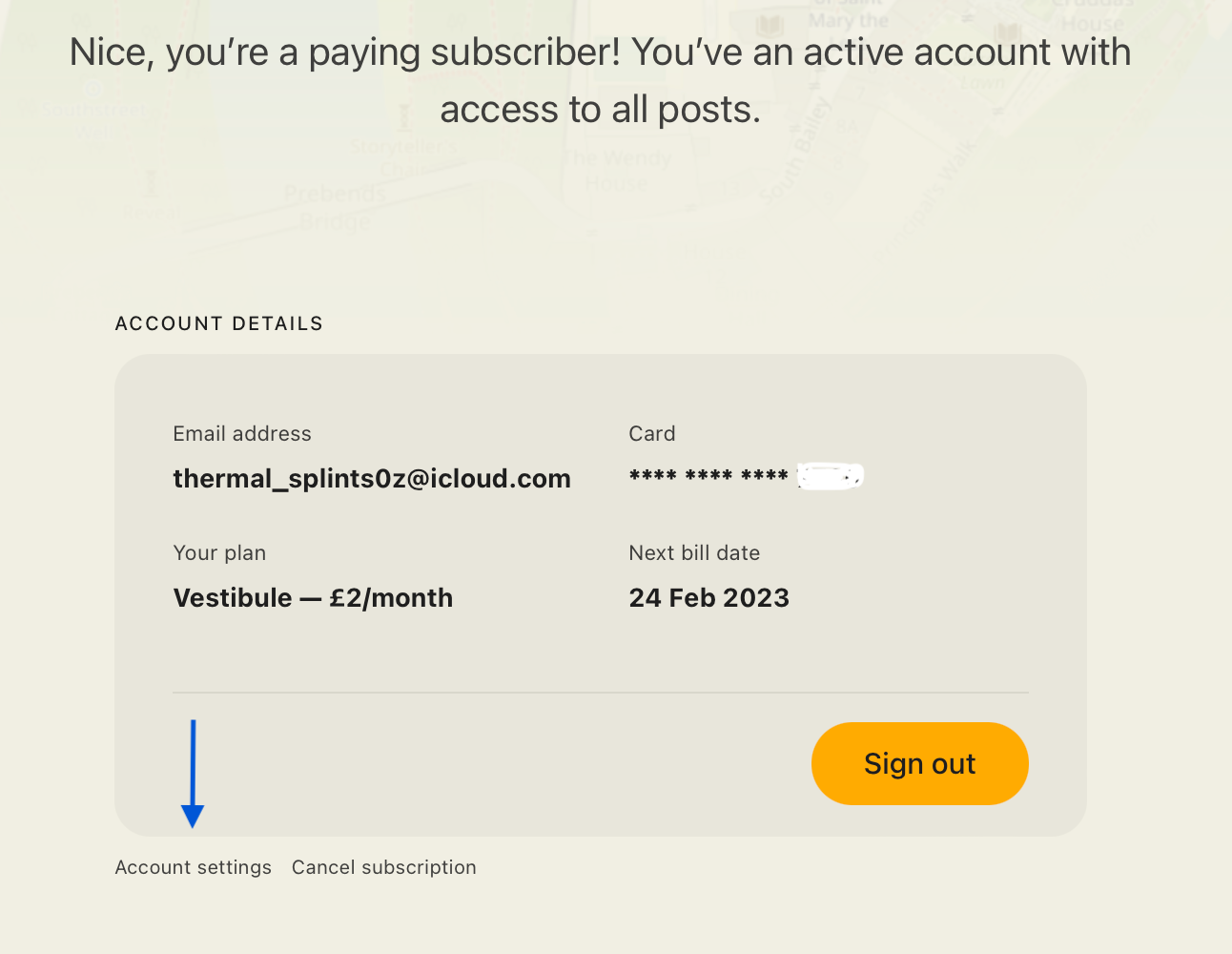Click the Card label

(x=652, y=434)
